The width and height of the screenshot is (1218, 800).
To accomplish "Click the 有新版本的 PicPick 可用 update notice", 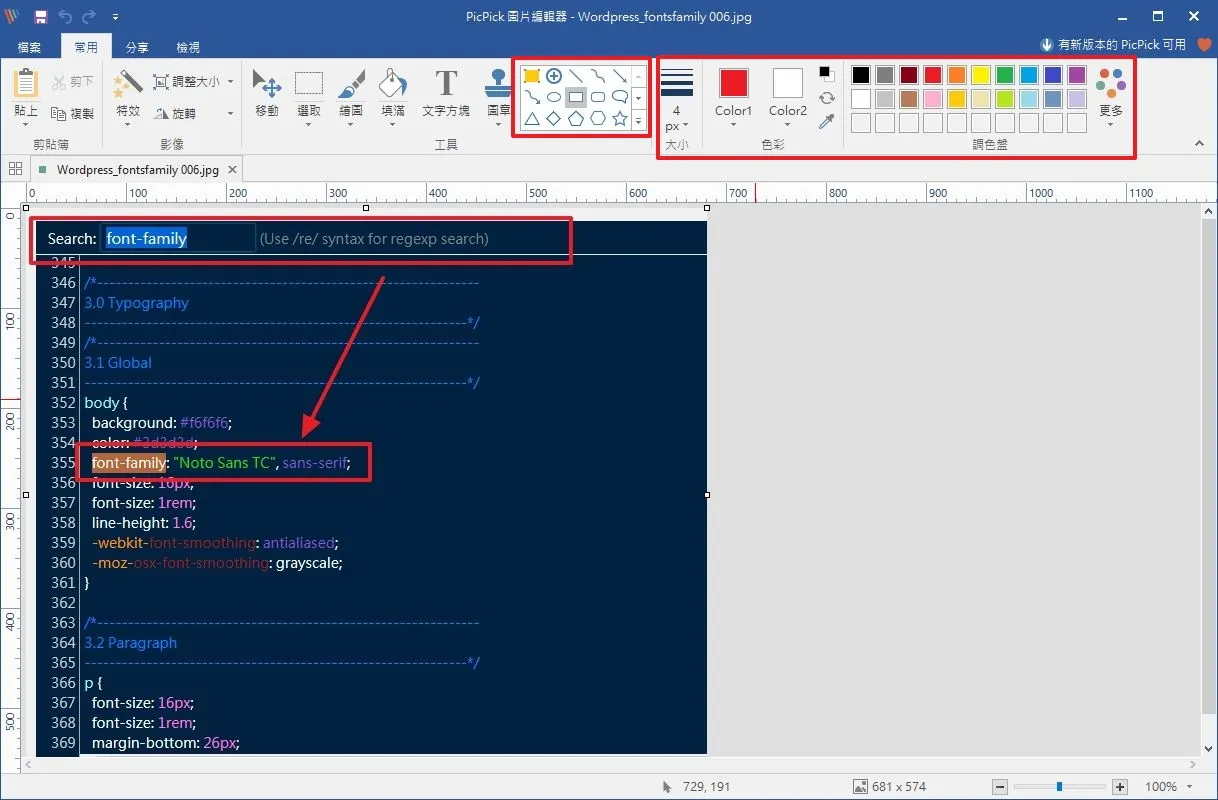I will point(1113,45).
